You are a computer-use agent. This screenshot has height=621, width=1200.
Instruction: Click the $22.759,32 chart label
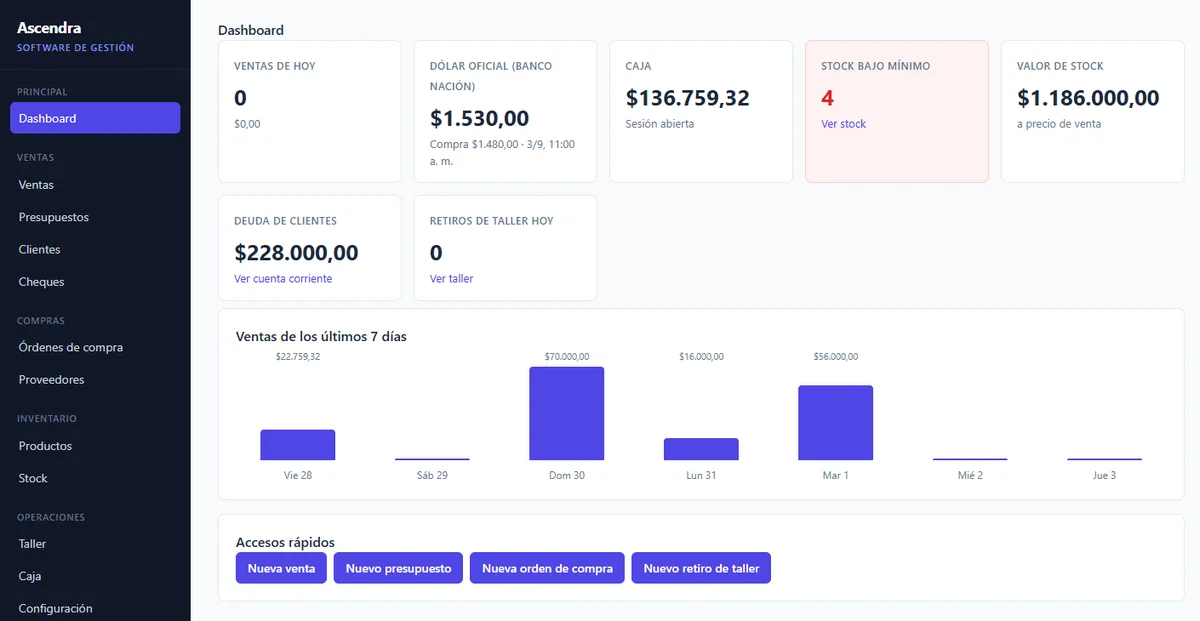click(x=298, y=357)
